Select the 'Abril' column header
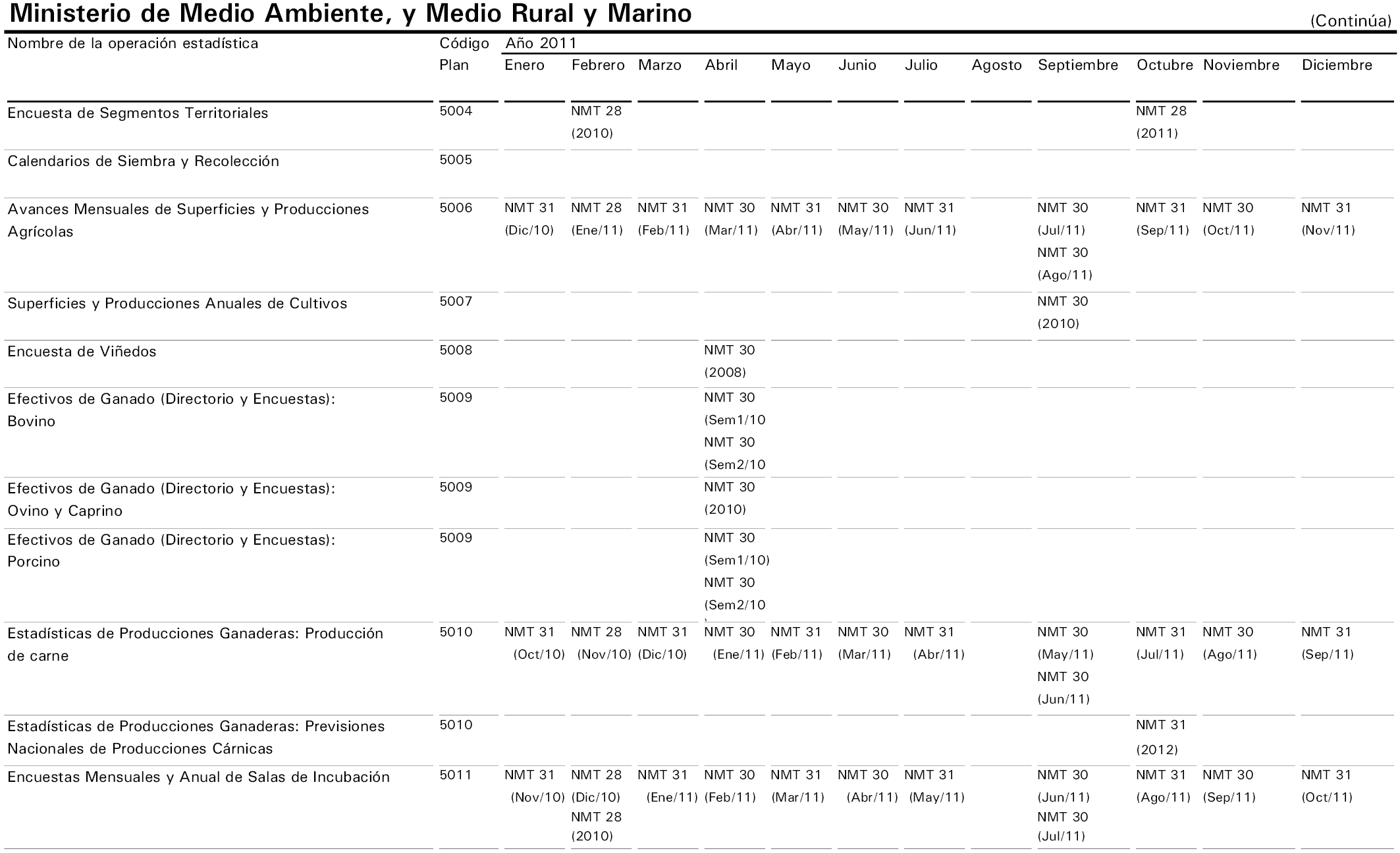The width and height of the screenshot is (1400, 853). 721,65
